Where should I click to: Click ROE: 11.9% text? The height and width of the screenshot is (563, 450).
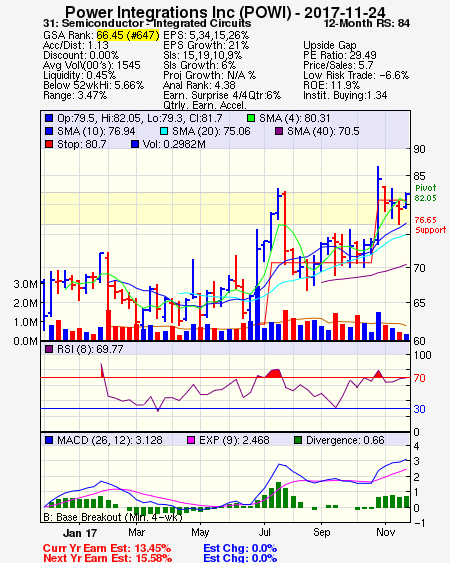pos(331,85)
